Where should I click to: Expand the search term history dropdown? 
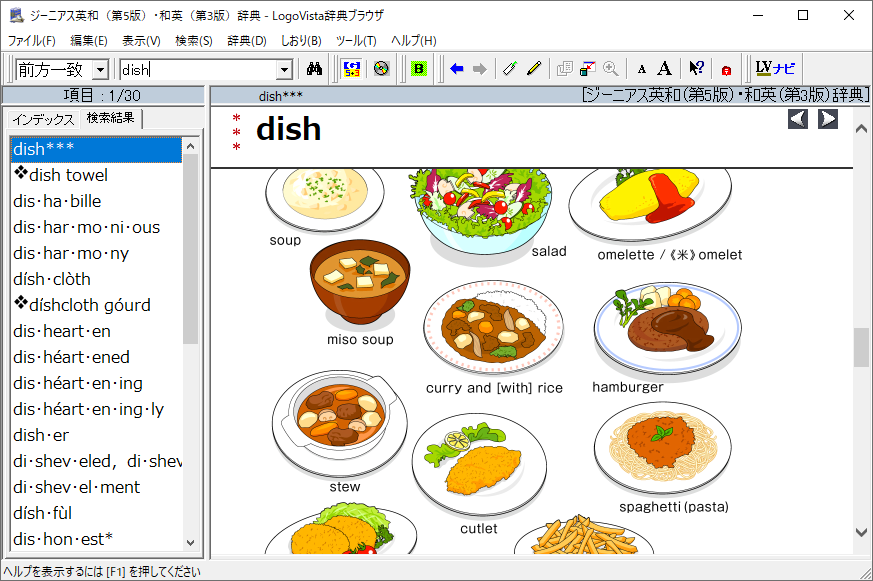click(284, 70)
